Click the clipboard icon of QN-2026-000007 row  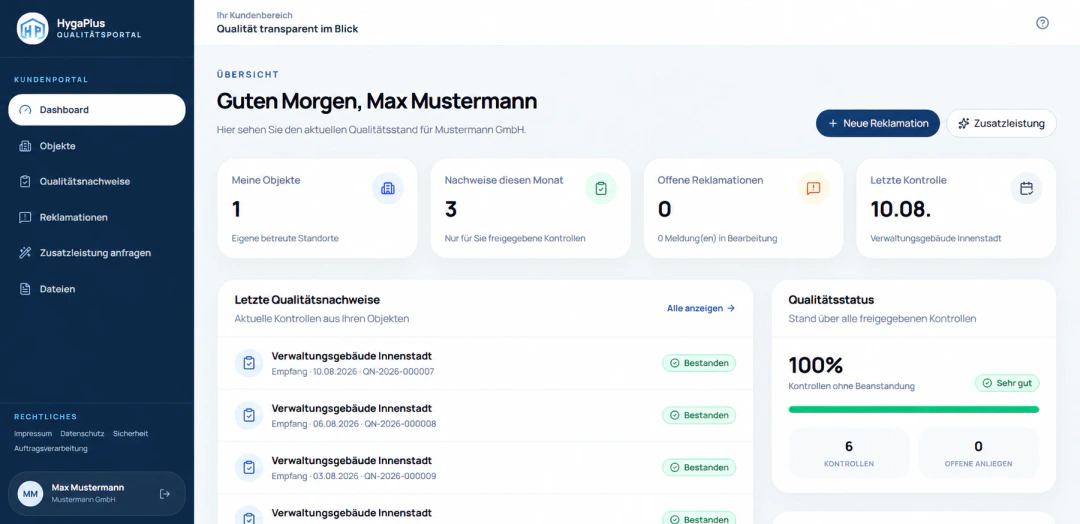[x=249, y=363]
